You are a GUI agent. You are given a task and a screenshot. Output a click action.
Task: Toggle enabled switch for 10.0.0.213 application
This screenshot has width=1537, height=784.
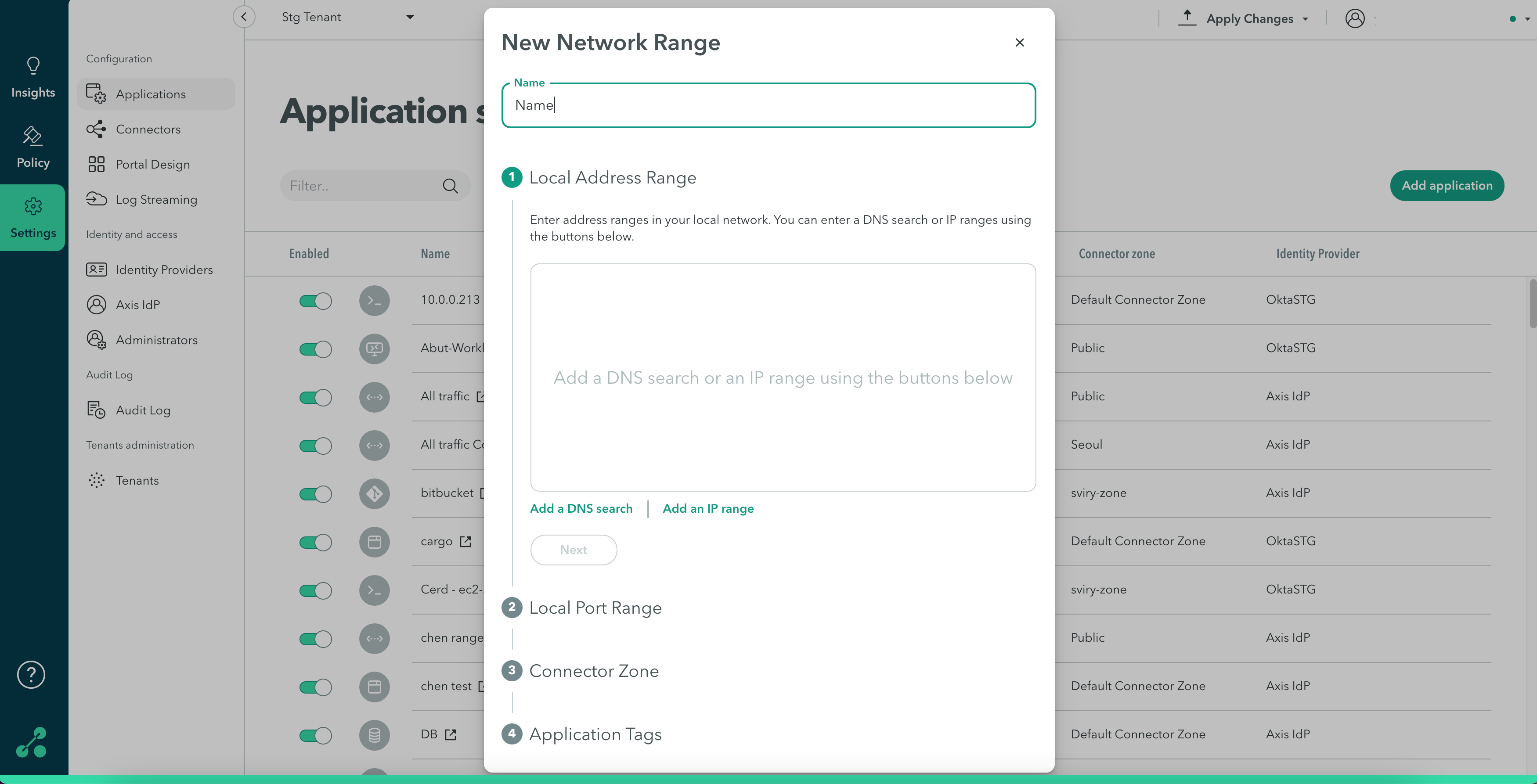315,301
